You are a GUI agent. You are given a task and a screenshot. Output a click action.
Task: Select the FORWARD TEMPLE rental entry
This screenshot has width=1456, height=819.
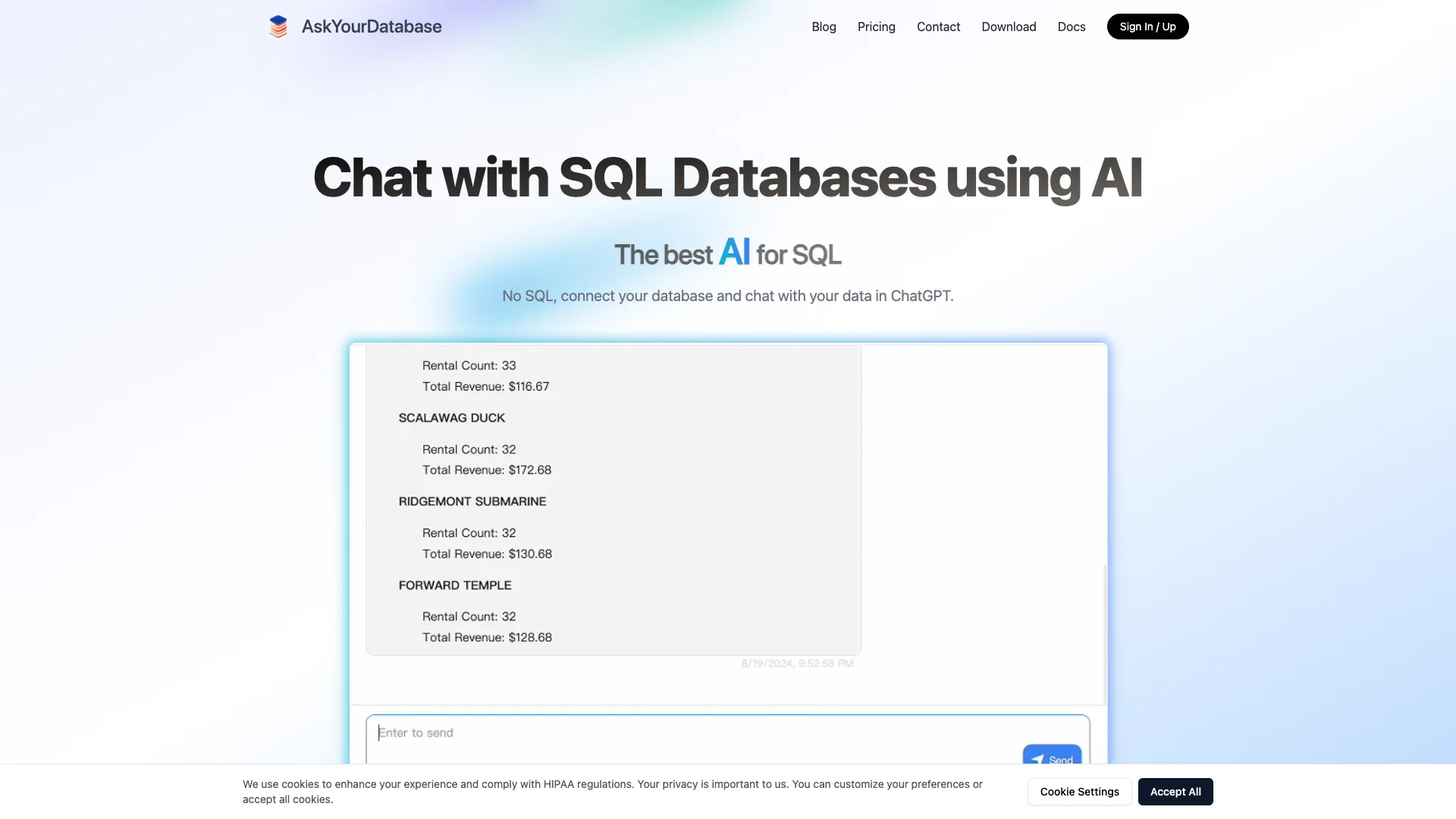(x=454, y=585)
